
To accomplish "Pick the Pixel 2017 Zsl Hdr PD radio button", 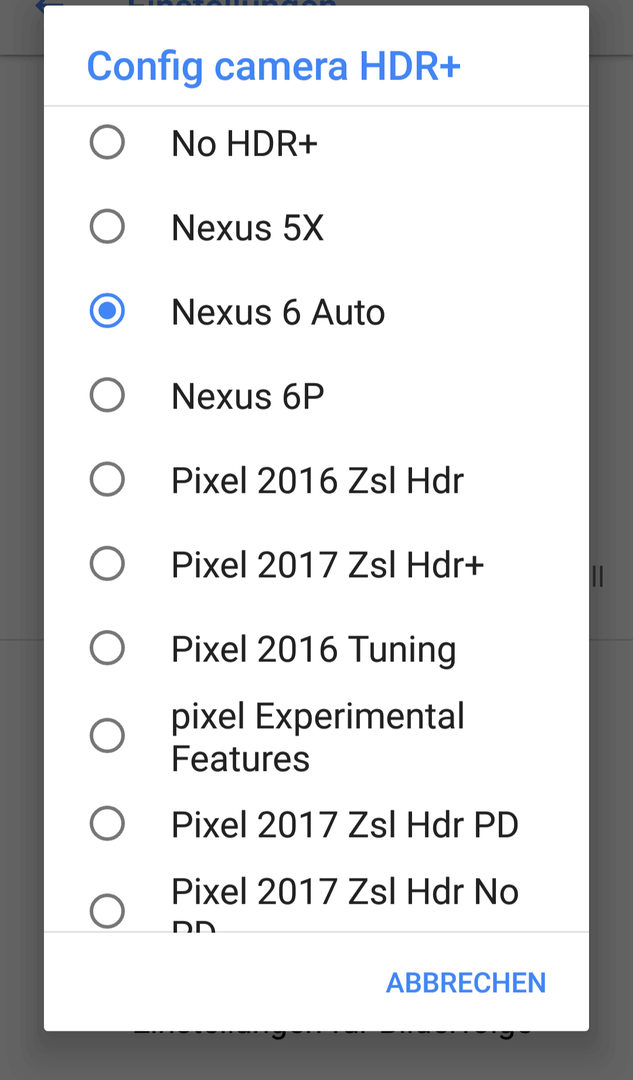I will point(107,825).
